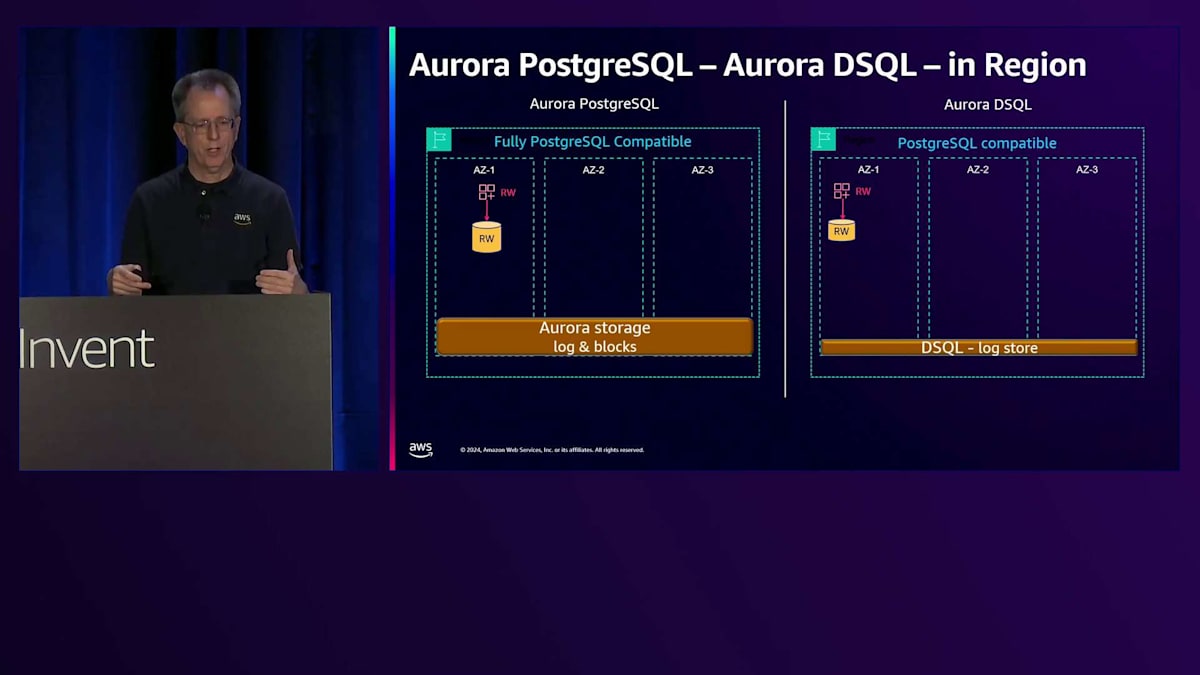This screenshot has width=1200, height=675.
Task: Click the yellow RW database cylinder under Aurora PostgreSQL
Action: (487, 237)
